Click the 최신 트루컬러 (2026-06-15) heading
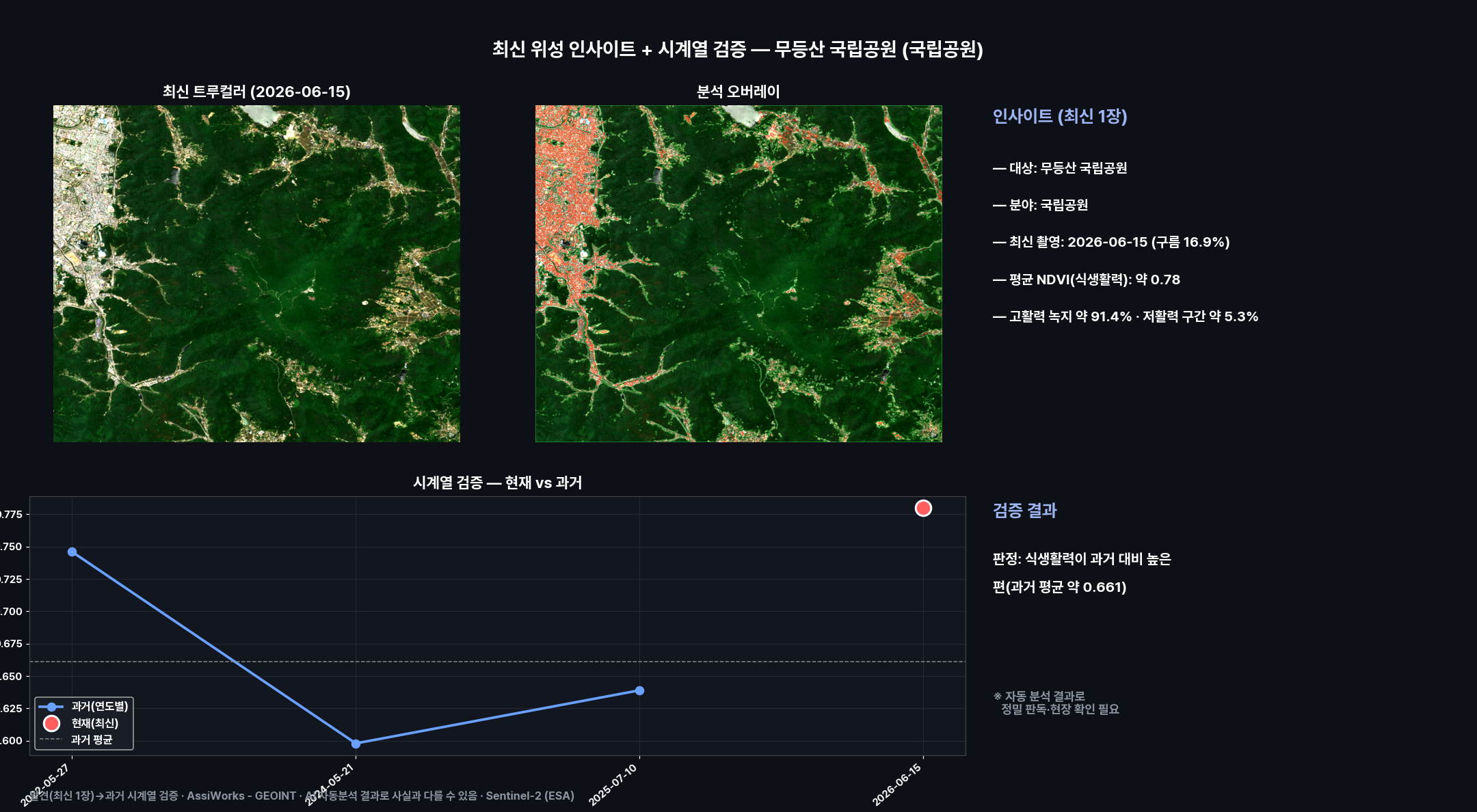1477x812 pixels. 256,92
